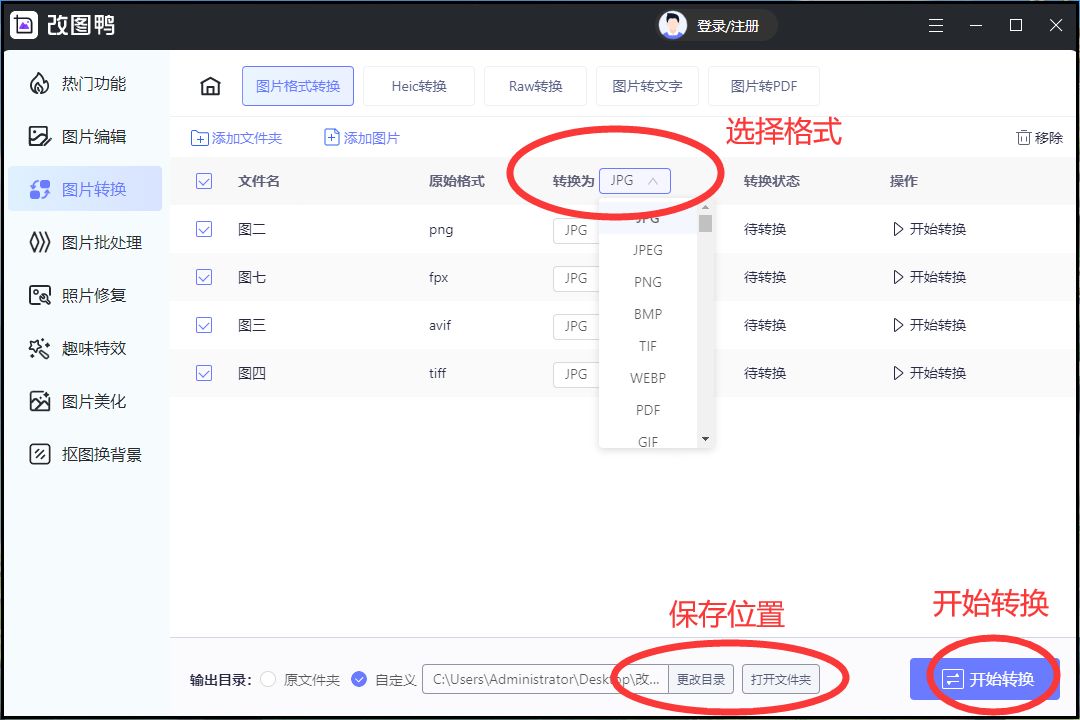
Task: Open the 图片批处理 feature
Action: [x=94, y=242]
